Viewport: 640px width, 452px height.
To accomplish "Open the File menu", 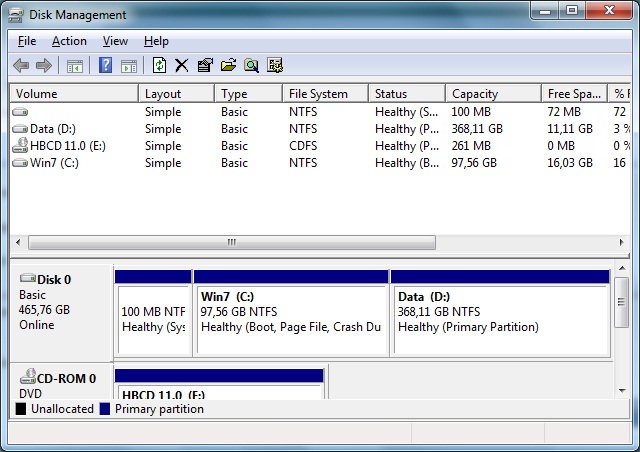I will point(27,41).
